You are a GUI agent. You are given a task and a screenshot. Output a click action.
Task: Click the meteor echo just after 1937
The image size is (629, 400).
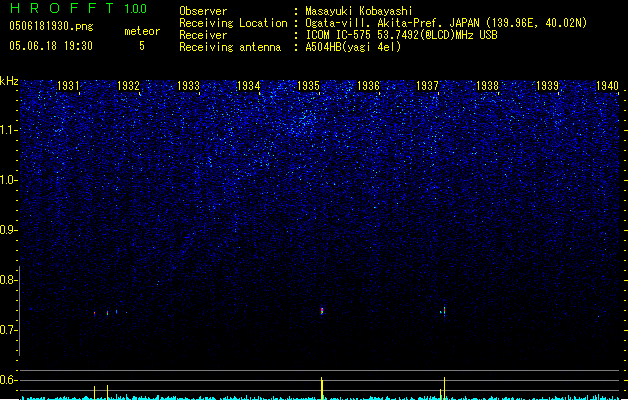(x=444, y=312)
